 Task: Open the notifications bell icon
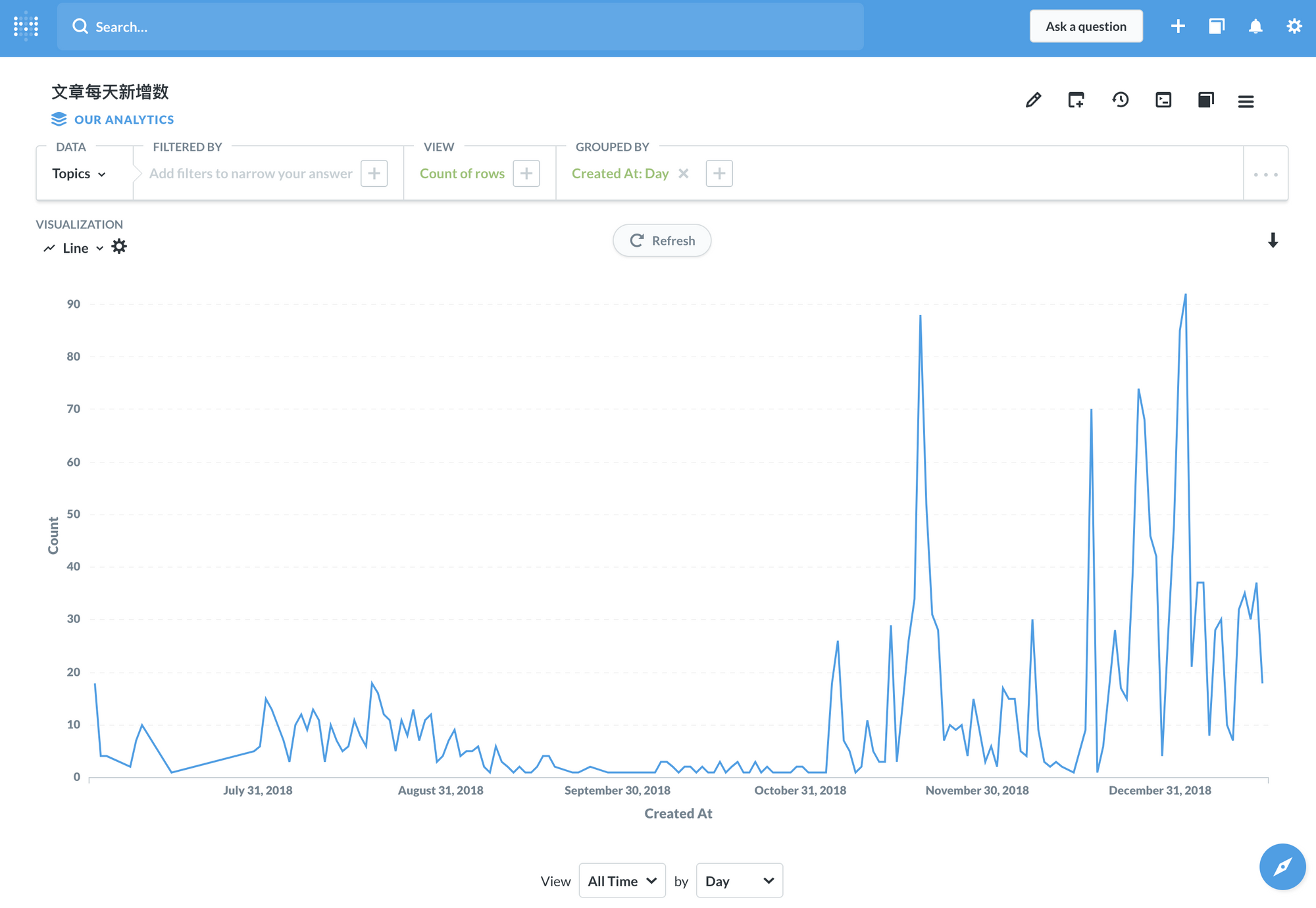point(1255,26)
